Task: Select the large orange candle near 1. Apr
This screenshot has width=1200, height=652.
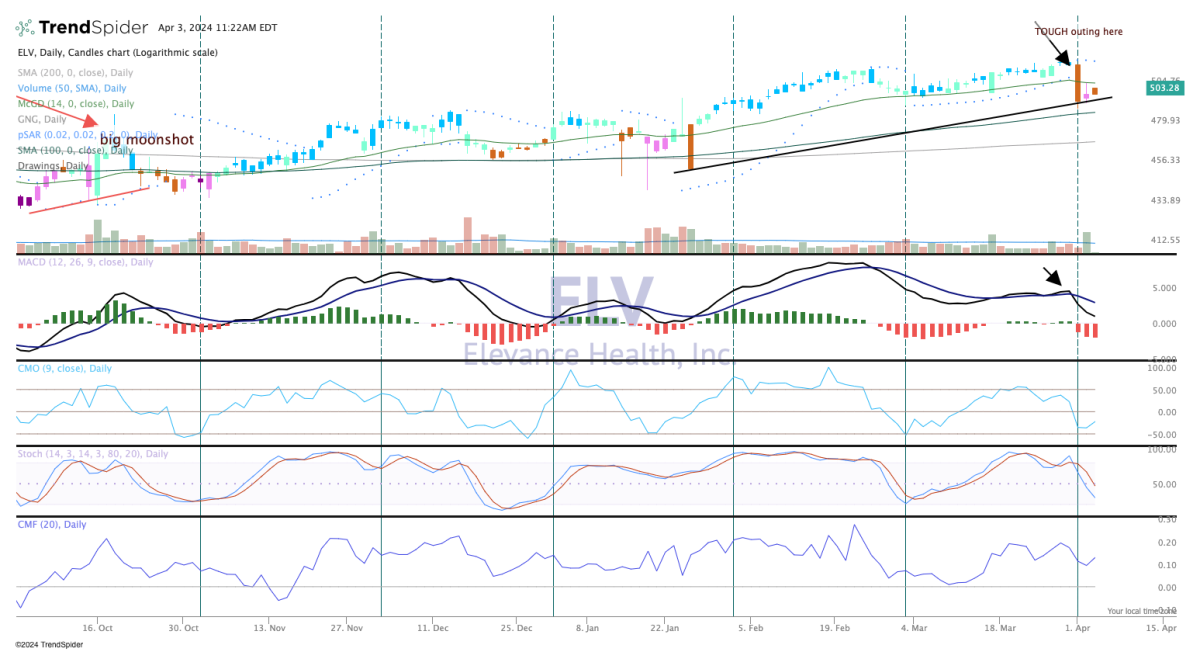Action: (1078, 82)
